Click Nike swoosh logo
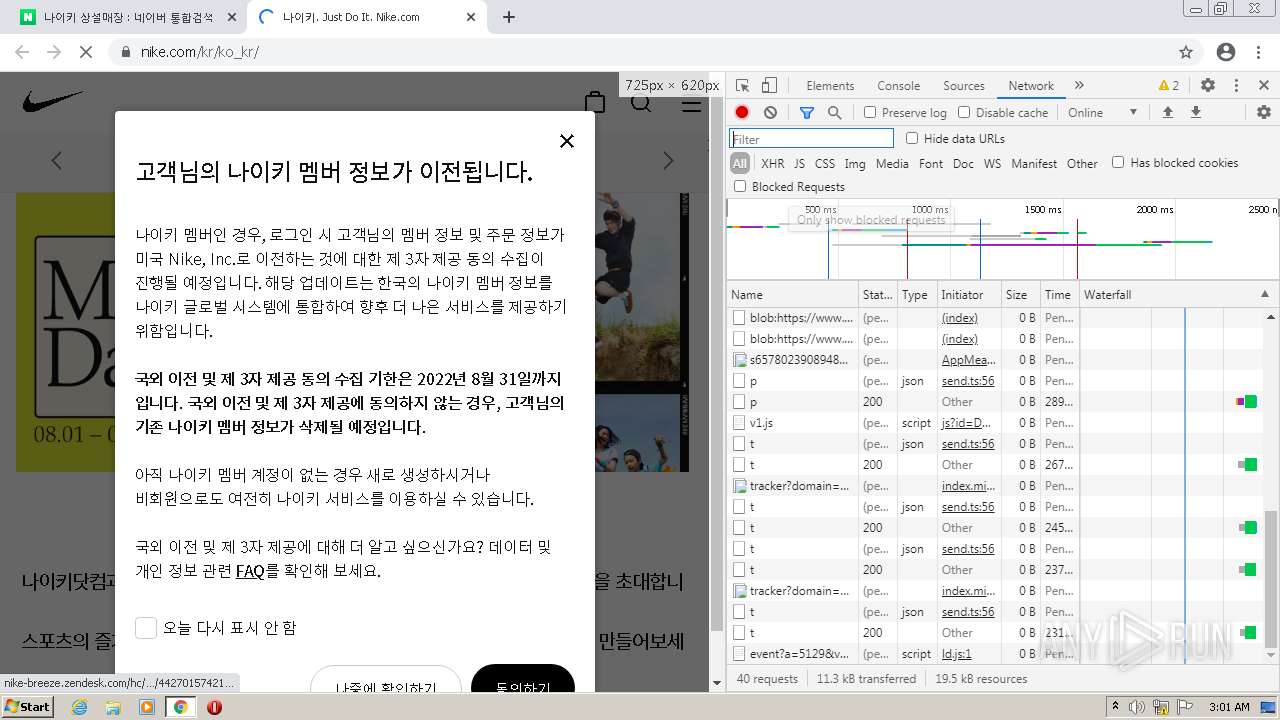Screen dimensions: 1280x720 click(x=53, y=102)
